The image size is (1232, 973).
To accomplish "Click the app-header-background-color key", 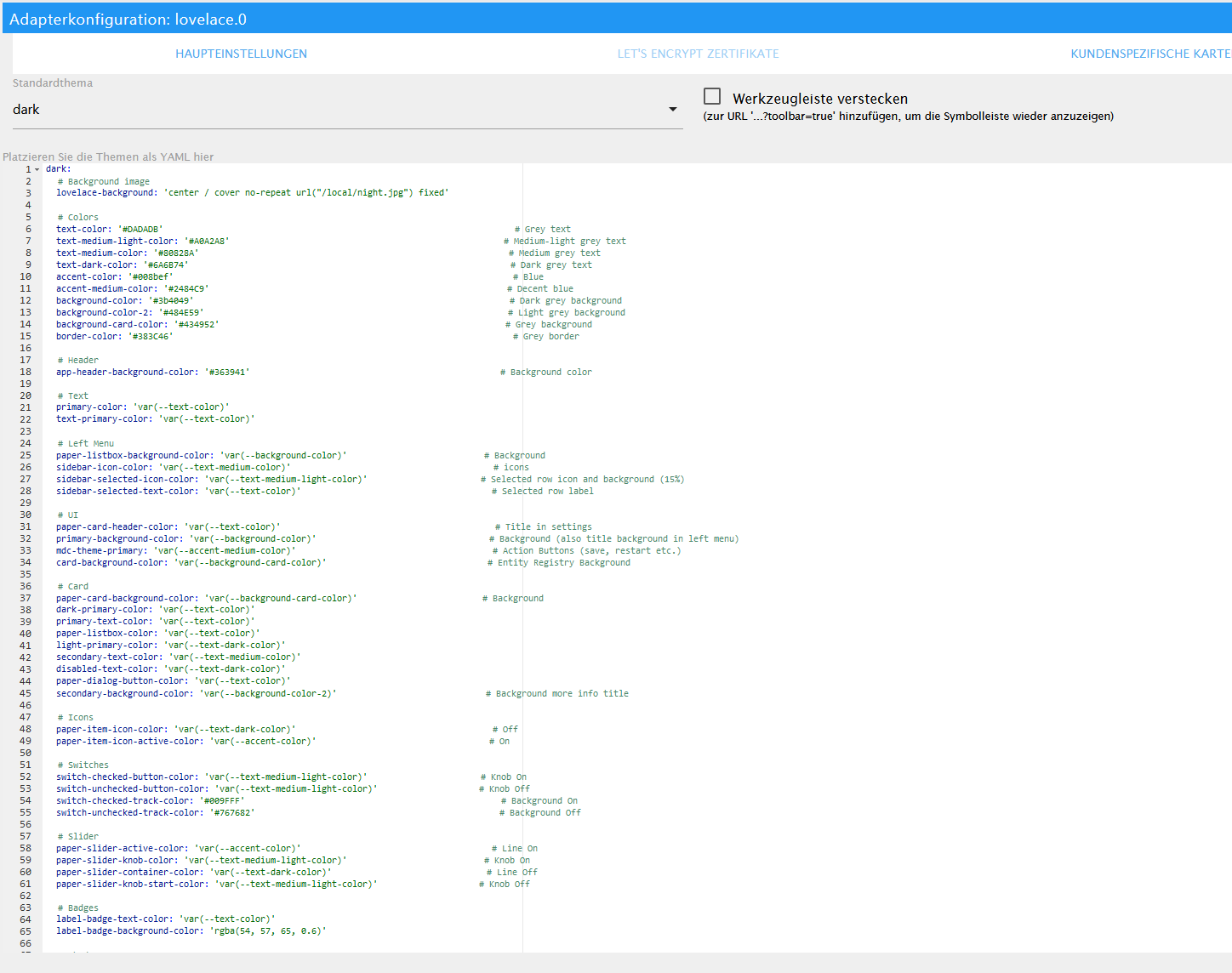I will pyautogui.click(x=127, y=373).
